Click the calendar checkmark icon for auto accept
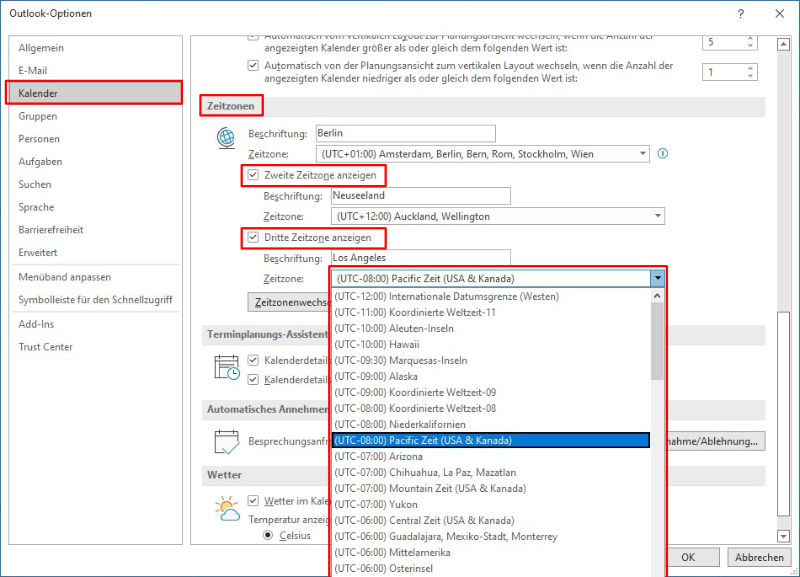 (227, 442)
